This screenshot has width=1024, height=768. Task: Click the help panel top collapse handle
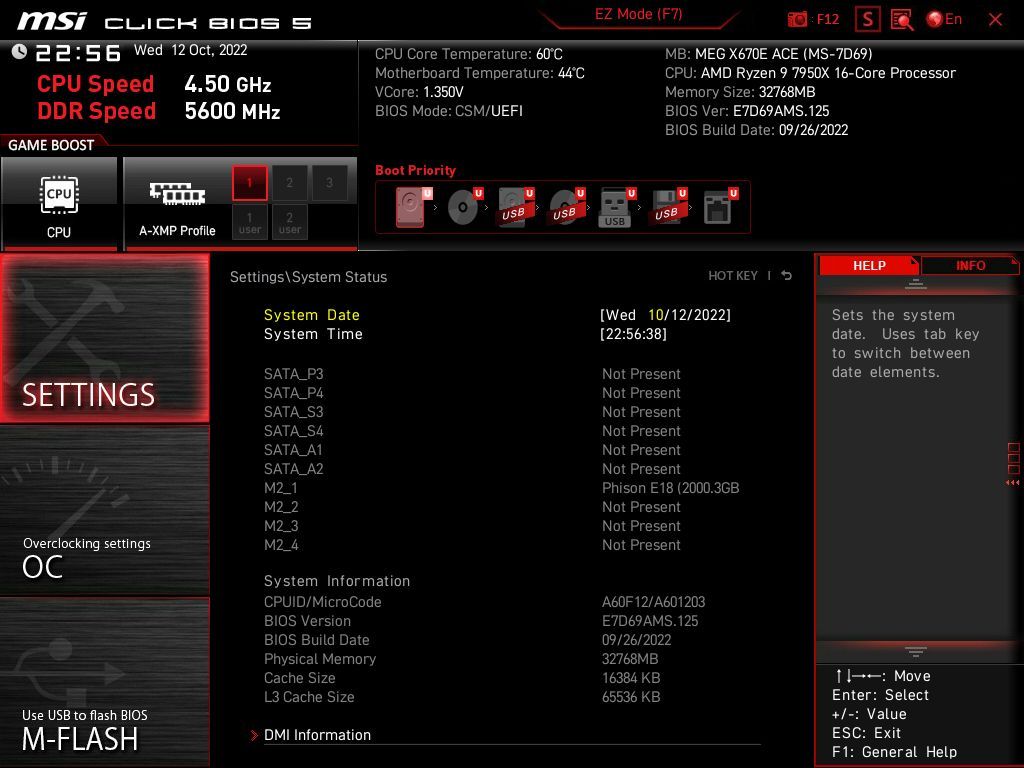click(x=916, y=284)
